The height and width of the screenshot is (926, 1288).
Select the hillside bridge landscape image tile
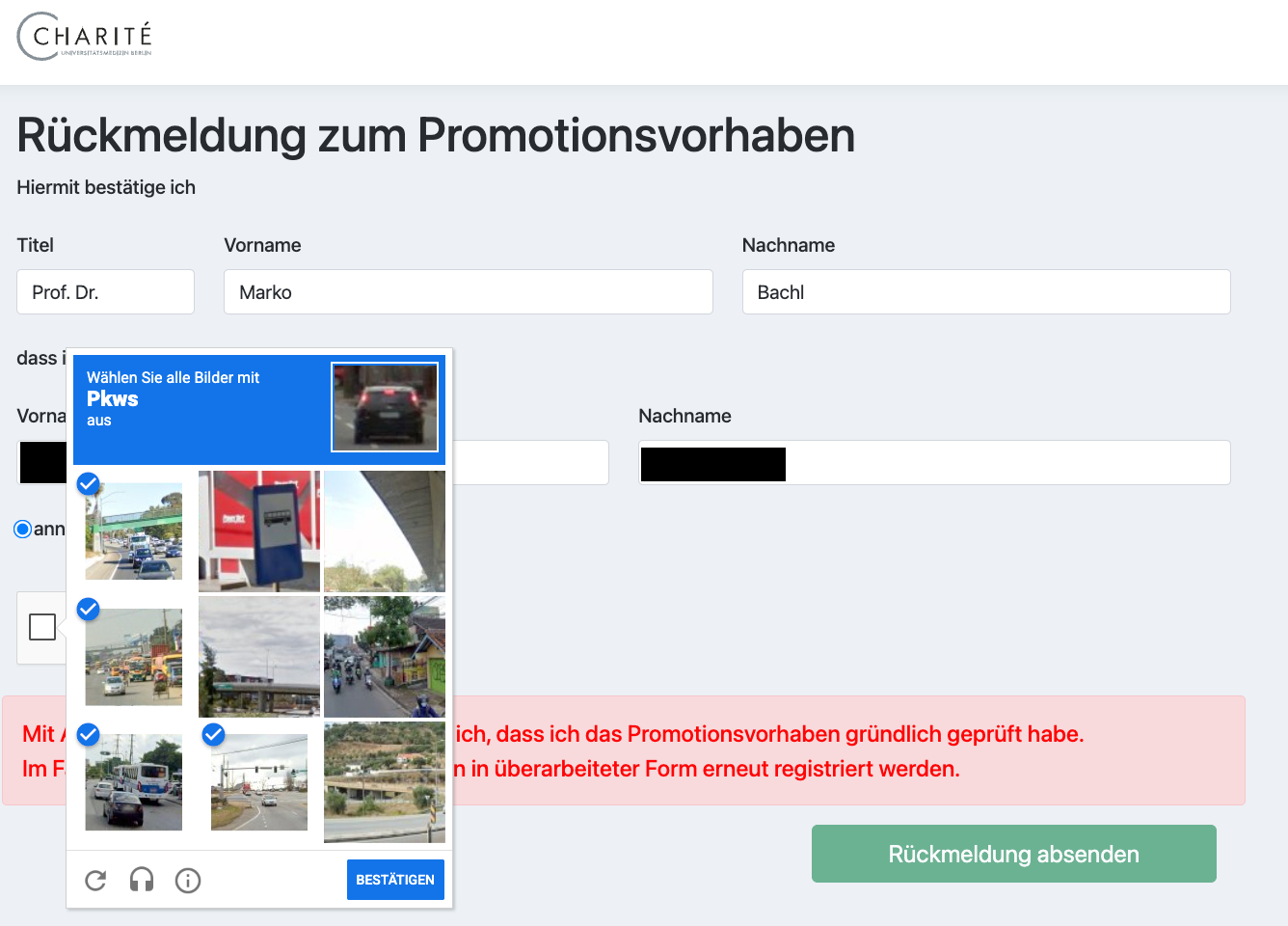coord(385,782)
